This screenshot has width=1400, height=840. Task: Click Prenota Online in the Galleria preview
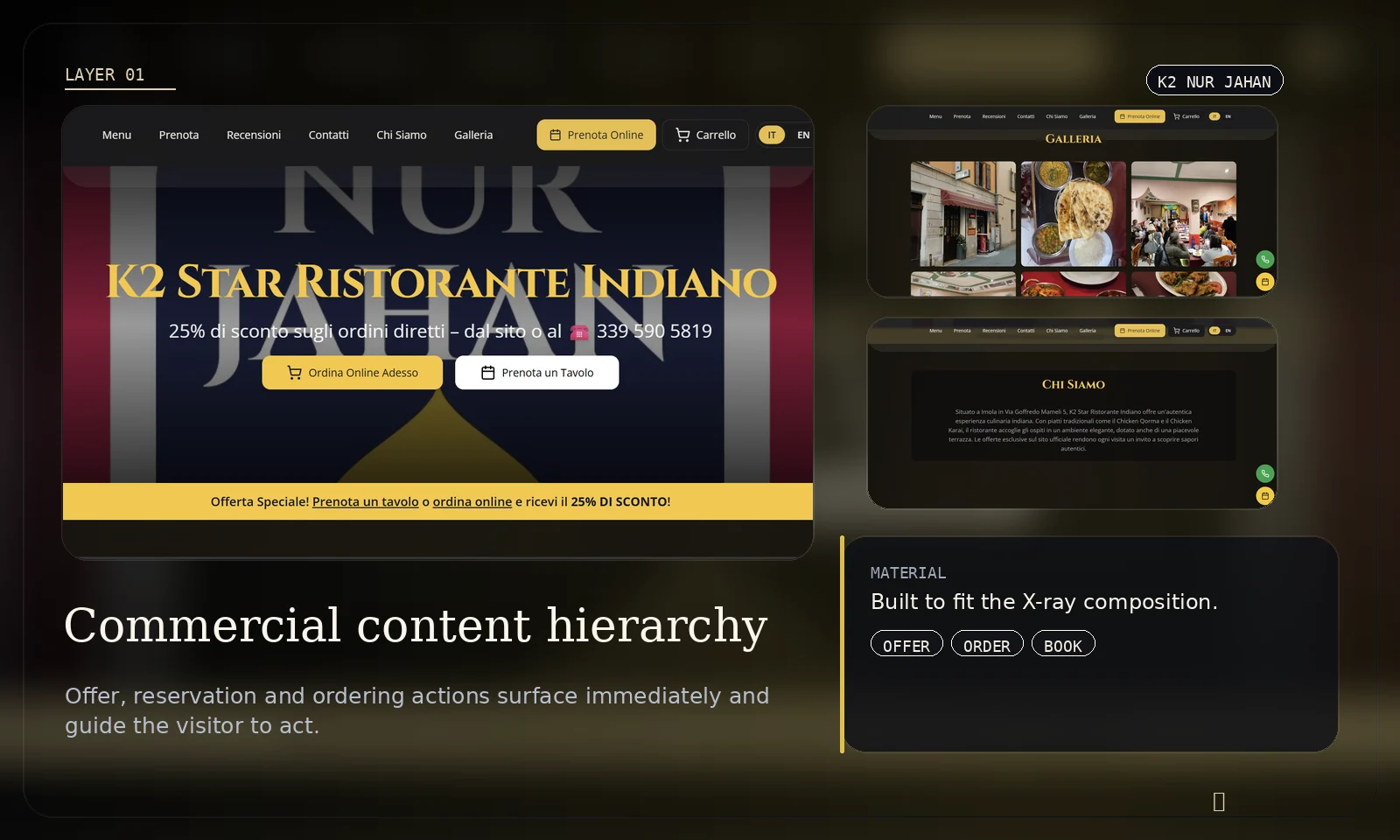(1140, 116)
